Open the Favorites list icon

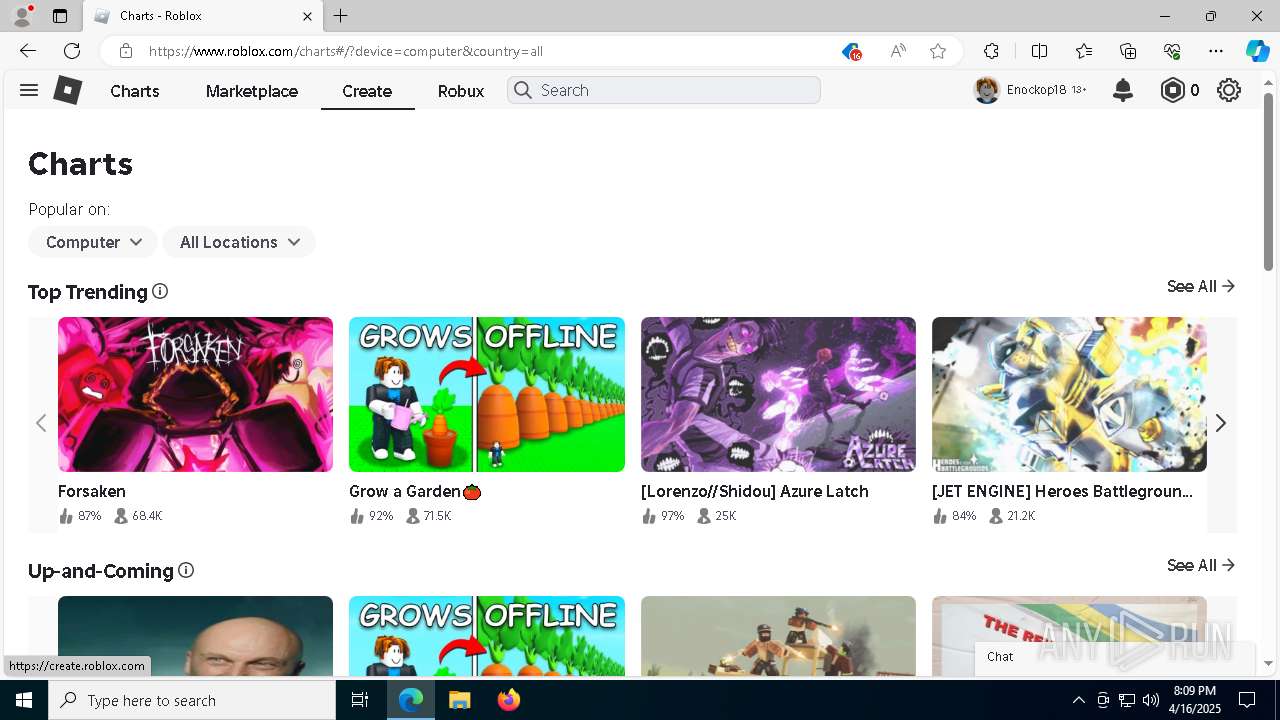click(1084, 51)
